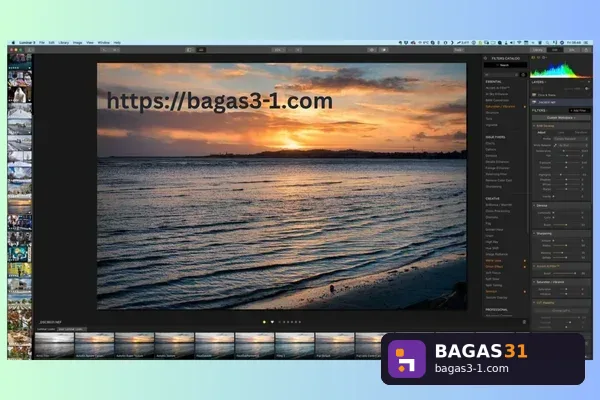Image resolution: width=600 pixels, height=400 pixels.
Task: Click the Filters Catalog search field
Action: (x=505, y=65)
